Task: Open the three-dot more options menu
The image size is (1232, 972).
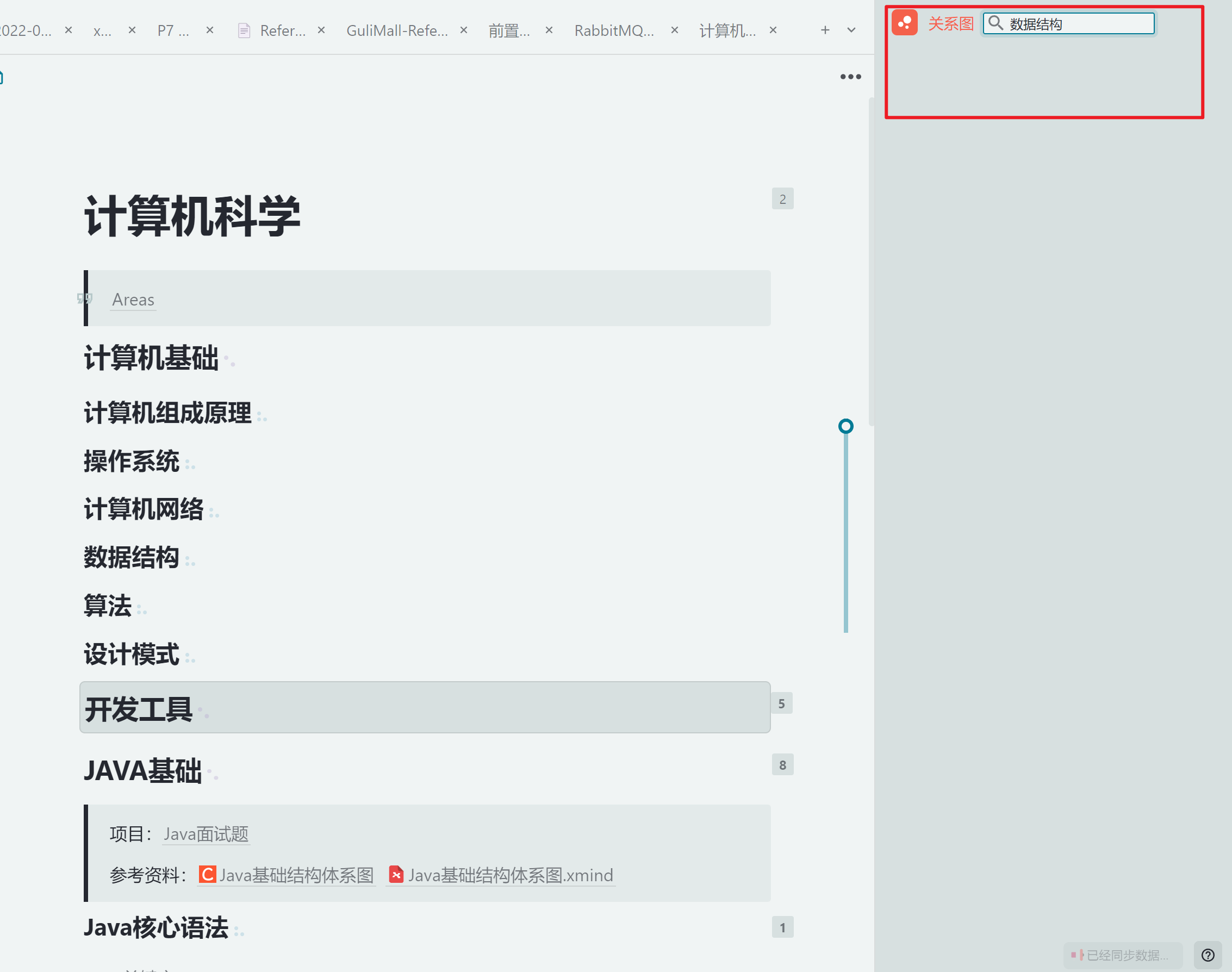Action: 850,77
